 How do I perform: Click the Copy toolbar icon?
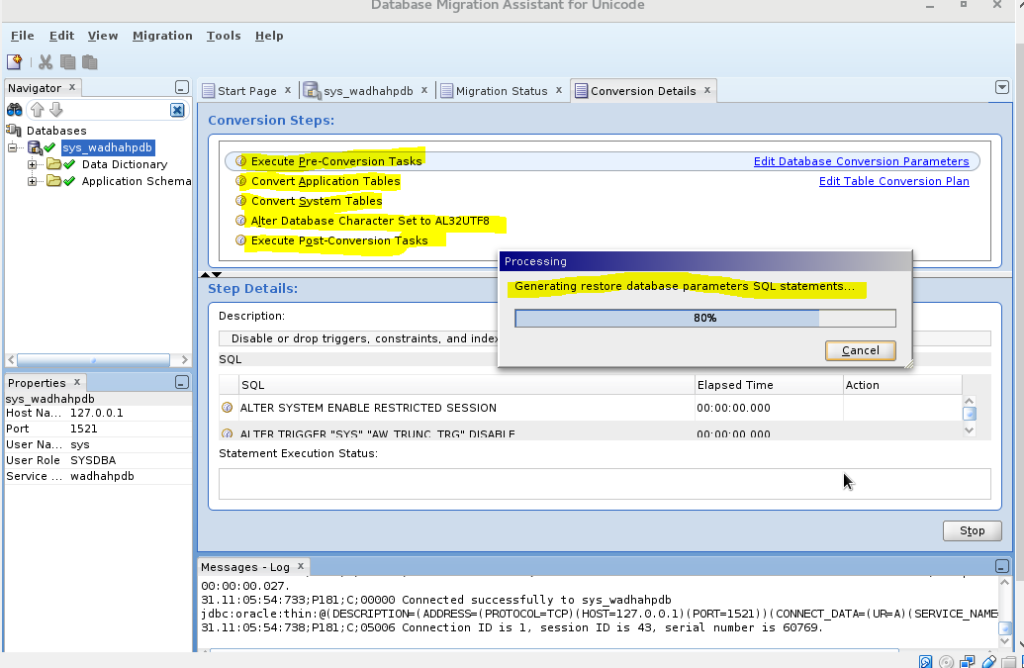tap(67, 61)
